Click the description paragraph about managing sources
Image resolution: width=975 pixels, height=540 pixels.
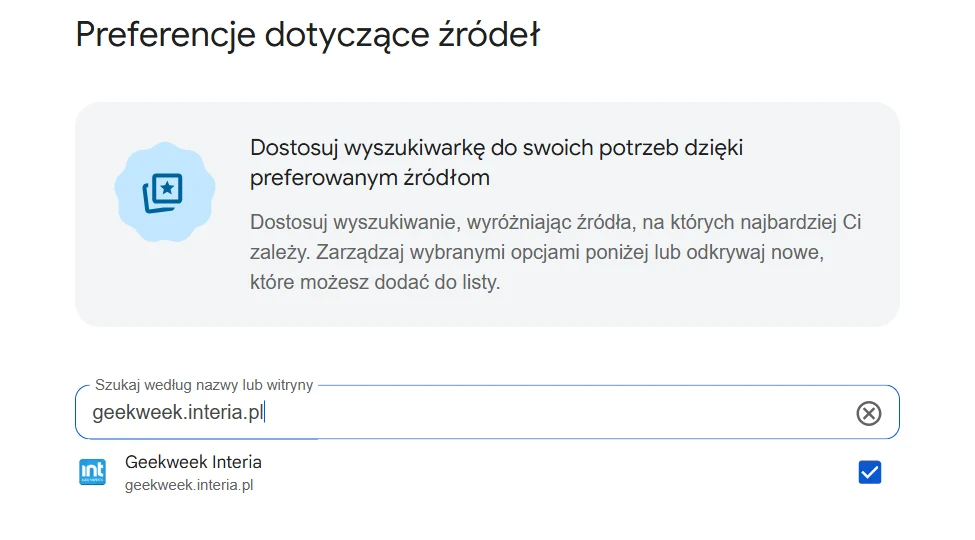point(555,252)
